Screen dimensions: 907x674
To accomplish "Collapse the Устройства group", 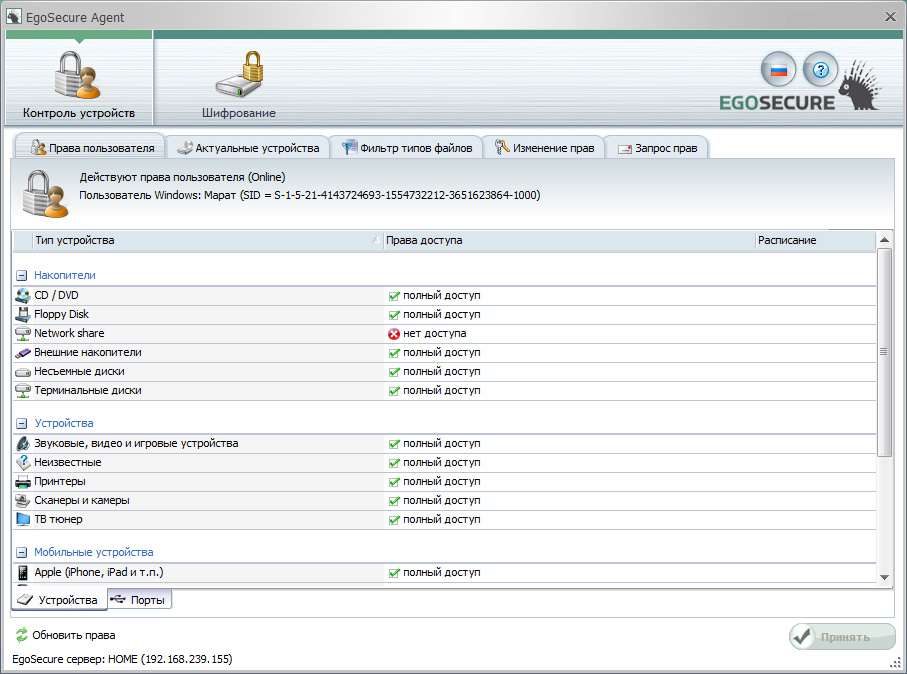I will pyautogui.click(x=21, y=423).
